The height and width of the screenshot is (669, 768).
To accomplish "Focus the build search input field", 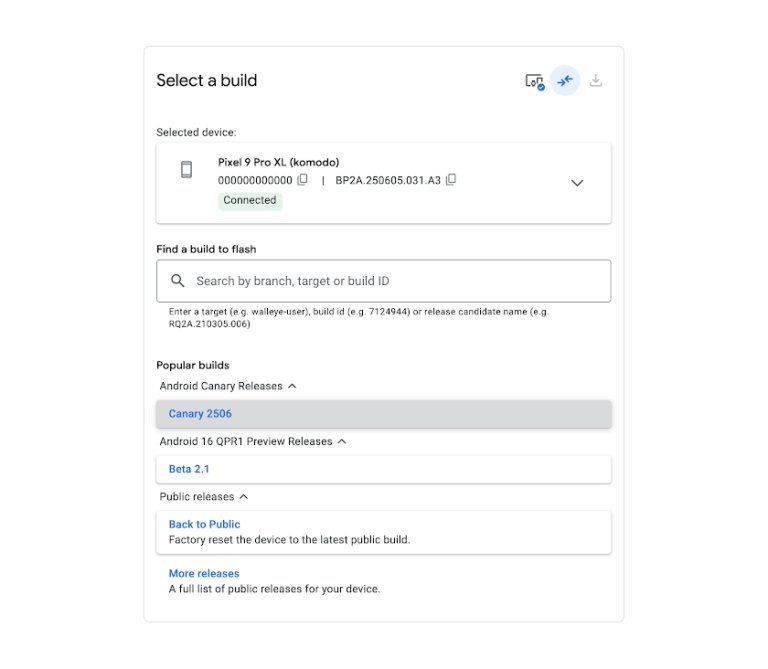I will [x=395, y=281].
